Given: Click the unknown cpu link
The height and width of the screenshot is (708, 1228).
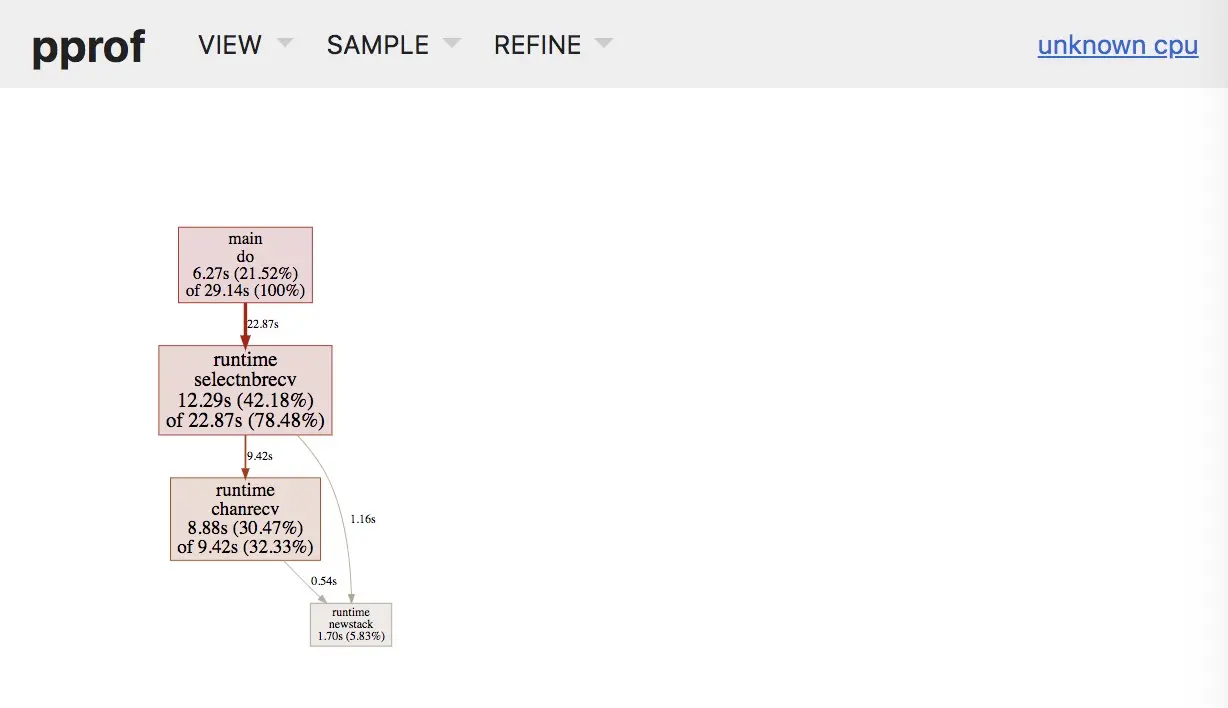Looking at the screenshot, I should pos(1117,45).
